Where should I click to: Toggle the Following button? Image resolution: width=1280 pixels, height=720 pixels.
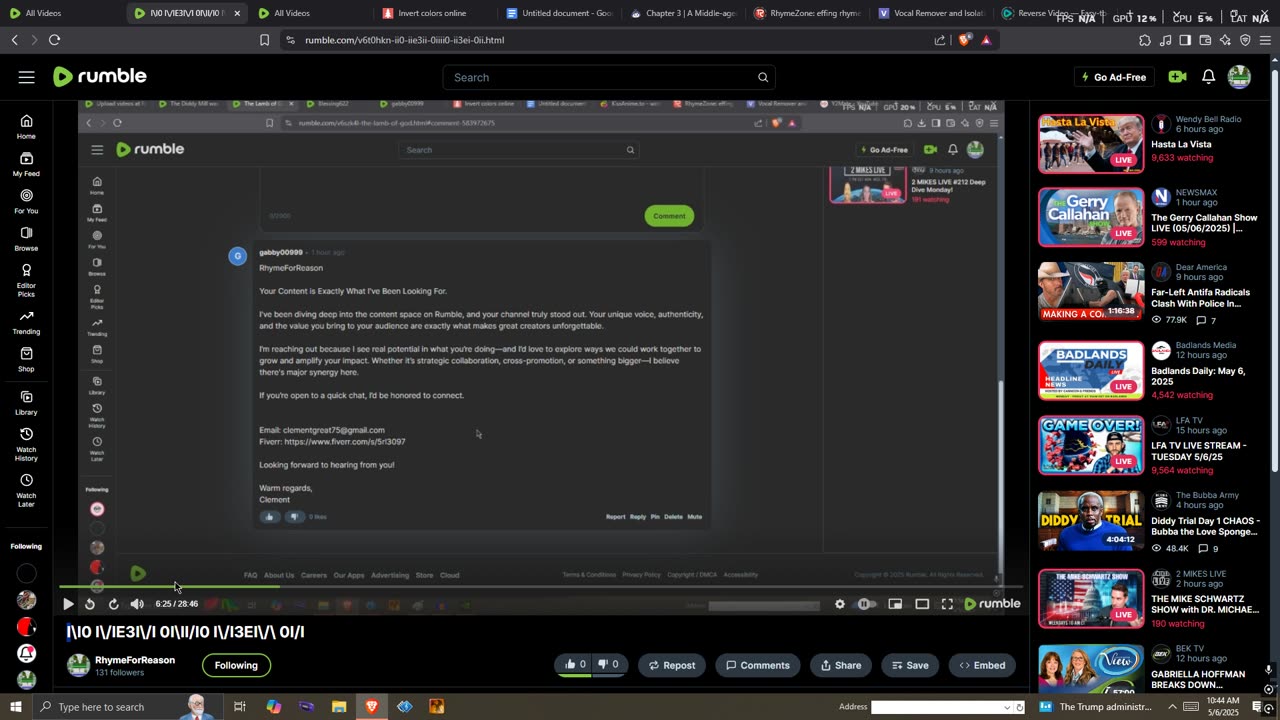point(236,665)
